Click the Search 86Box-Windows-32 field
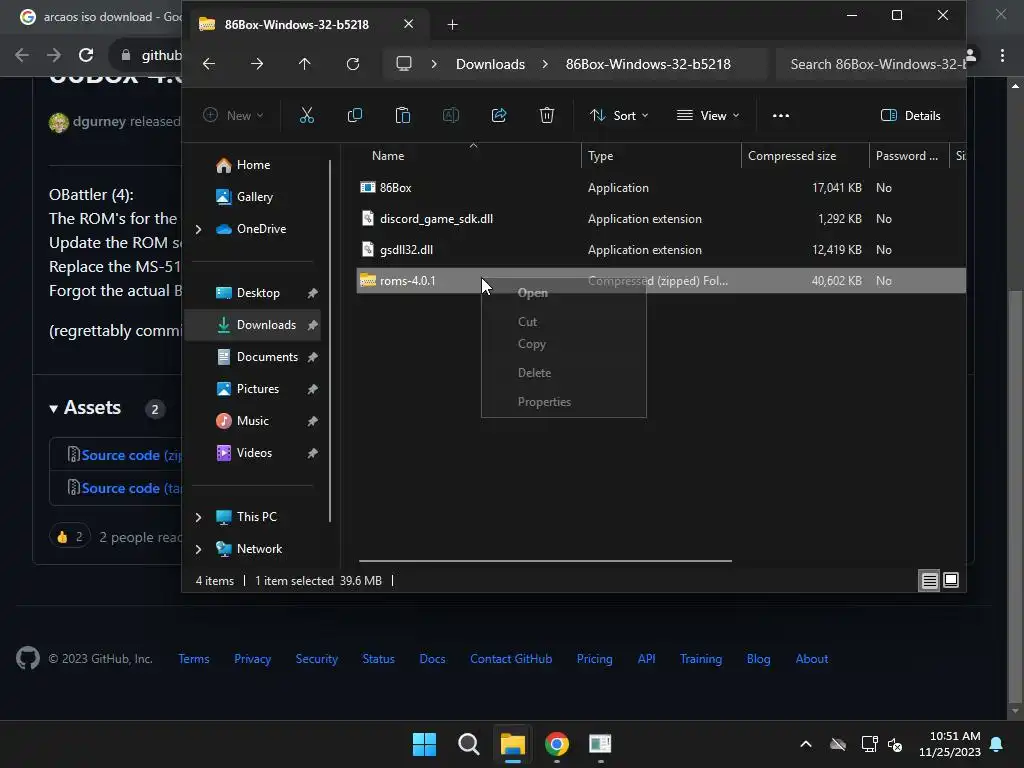This screenshot has height=768, width=1024. 871,64
